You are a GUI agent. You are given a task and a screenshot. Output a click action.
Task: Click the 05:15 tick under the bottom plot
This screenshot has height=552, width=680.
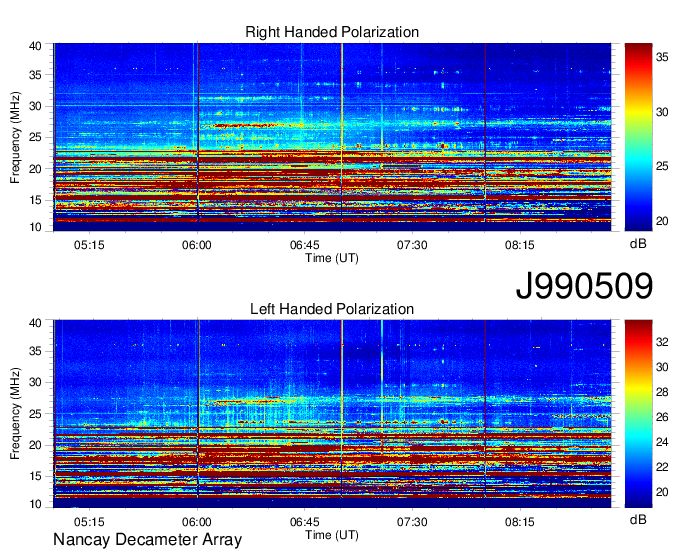pyautogui.click(x=89, y=522)
